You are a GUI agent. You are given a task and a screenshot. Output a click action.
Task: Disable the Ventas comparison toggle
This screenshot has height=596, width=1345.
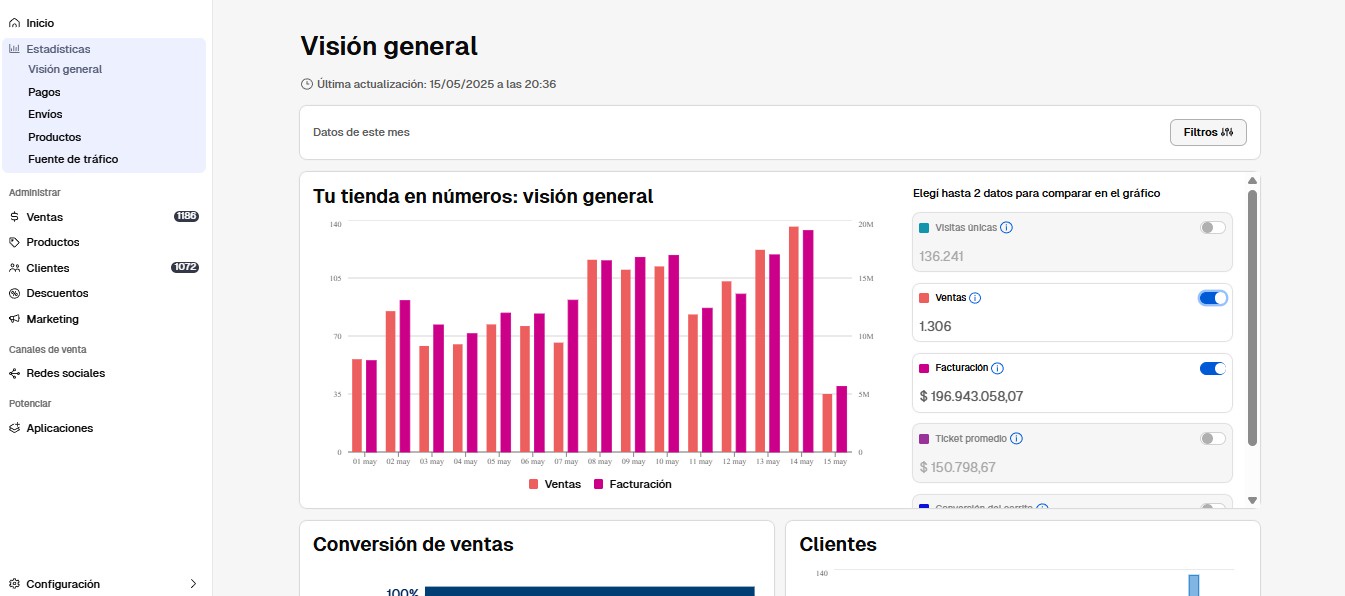pos(1211,297)
